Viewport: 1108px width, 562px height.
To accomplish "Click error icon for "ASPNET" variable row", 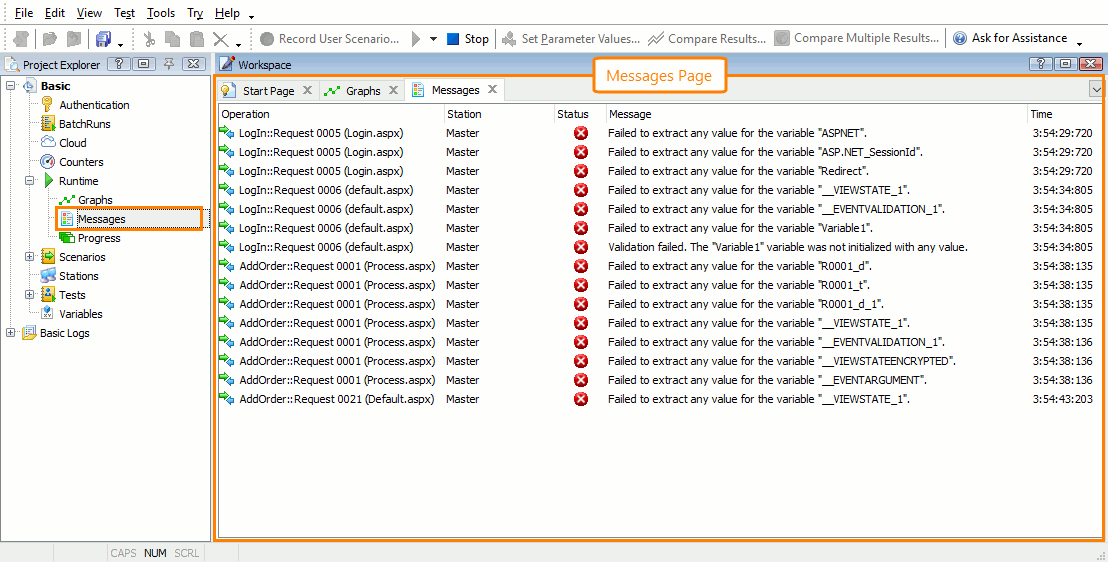I will tap(581, 133).
